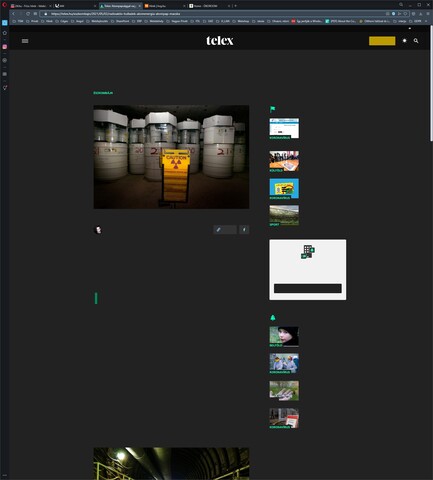Click the lock icon in the address bar
This screenshot has height=480, width=433.
pyautogui.click(x=46, y=14)
